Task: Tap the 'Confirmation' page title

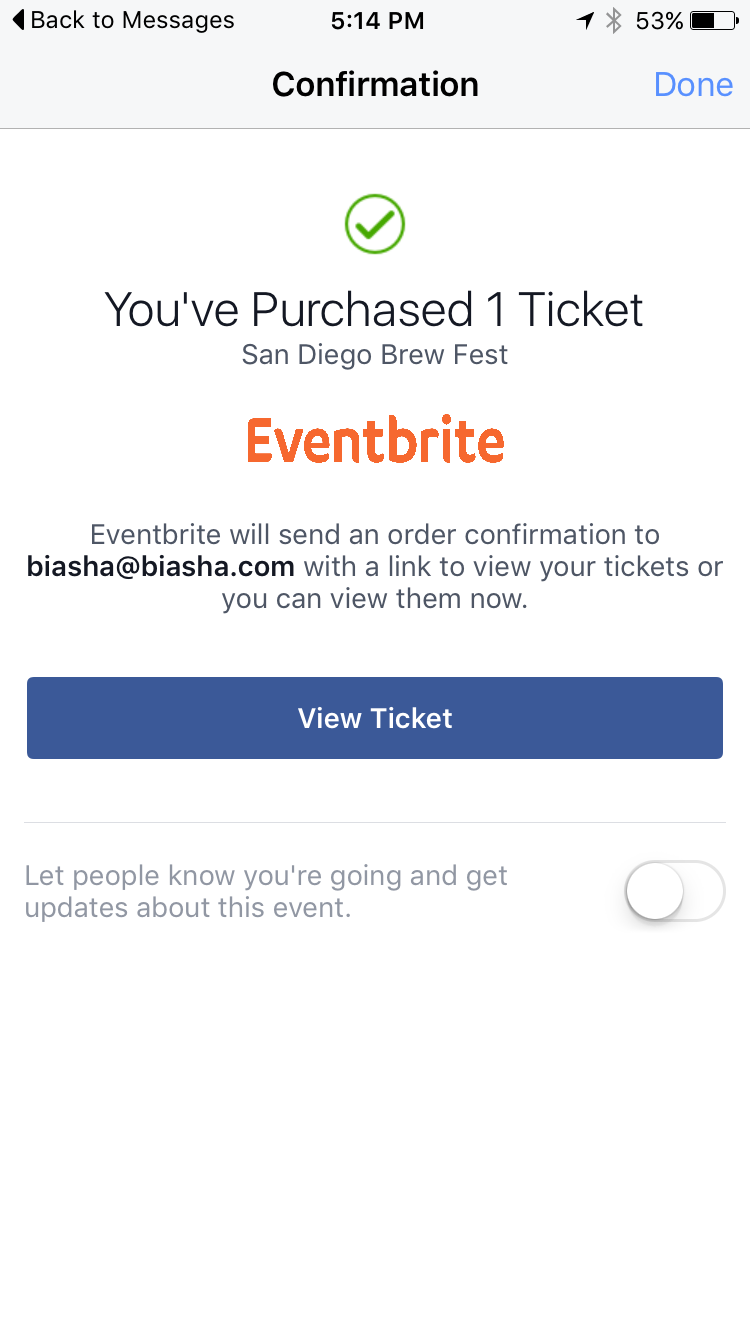Action: (375, 84)
